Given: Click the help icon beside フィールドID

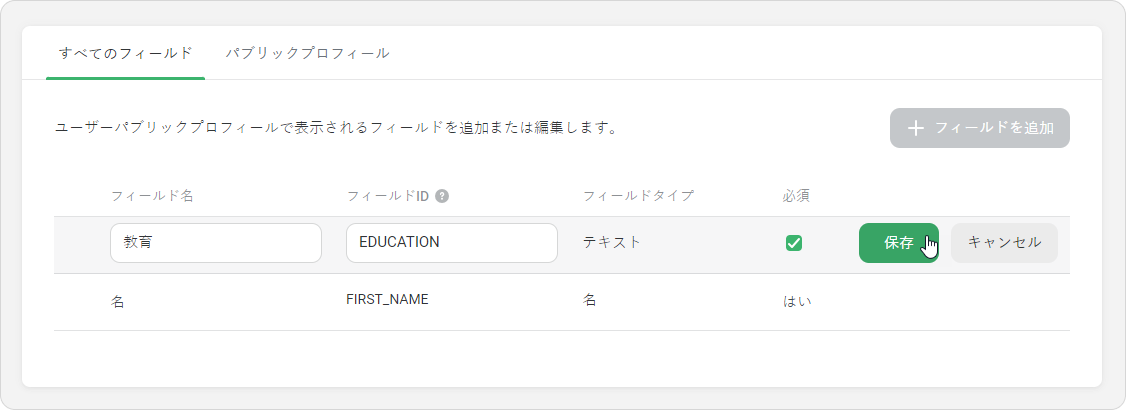Looking at the screenshot, I should point(442,196).
